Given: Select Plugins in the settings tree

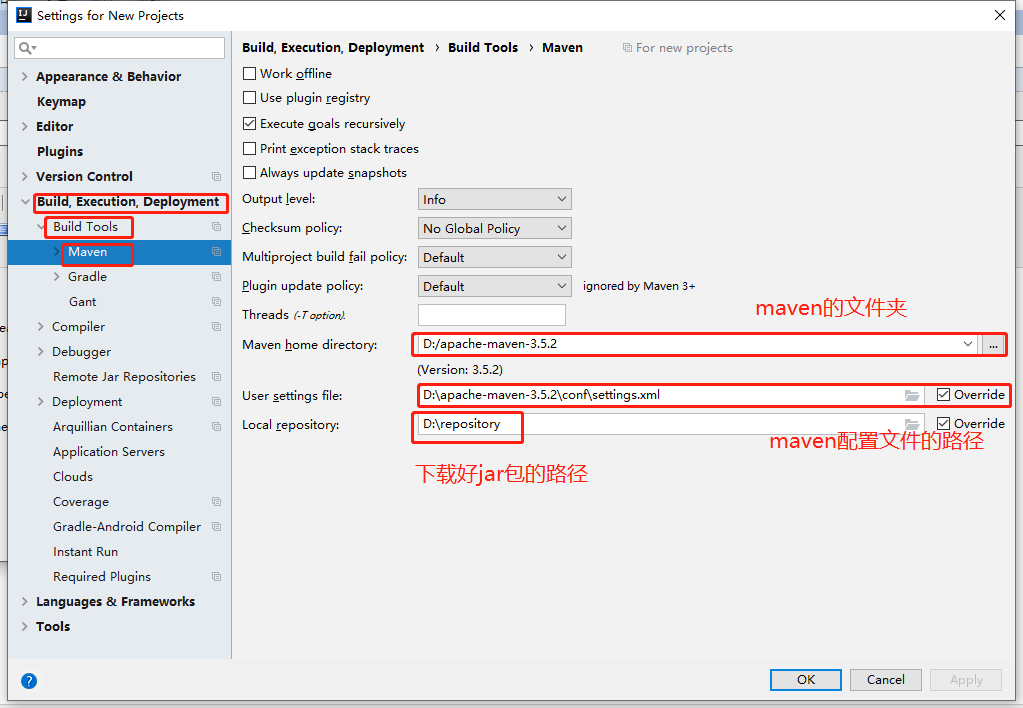Looking at the screenshot, I should point(60,151).
